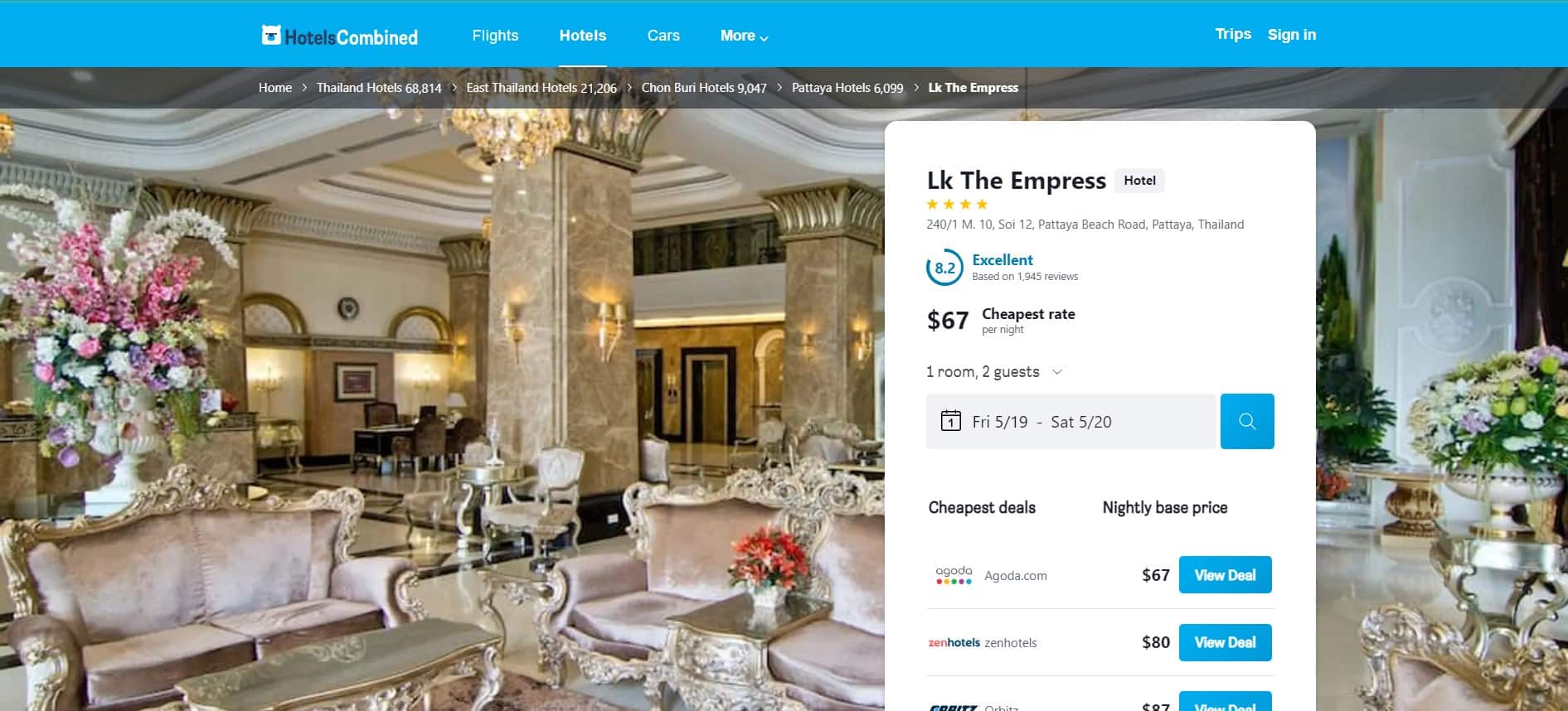Select the Hotels tab

[x=582, y=36]
